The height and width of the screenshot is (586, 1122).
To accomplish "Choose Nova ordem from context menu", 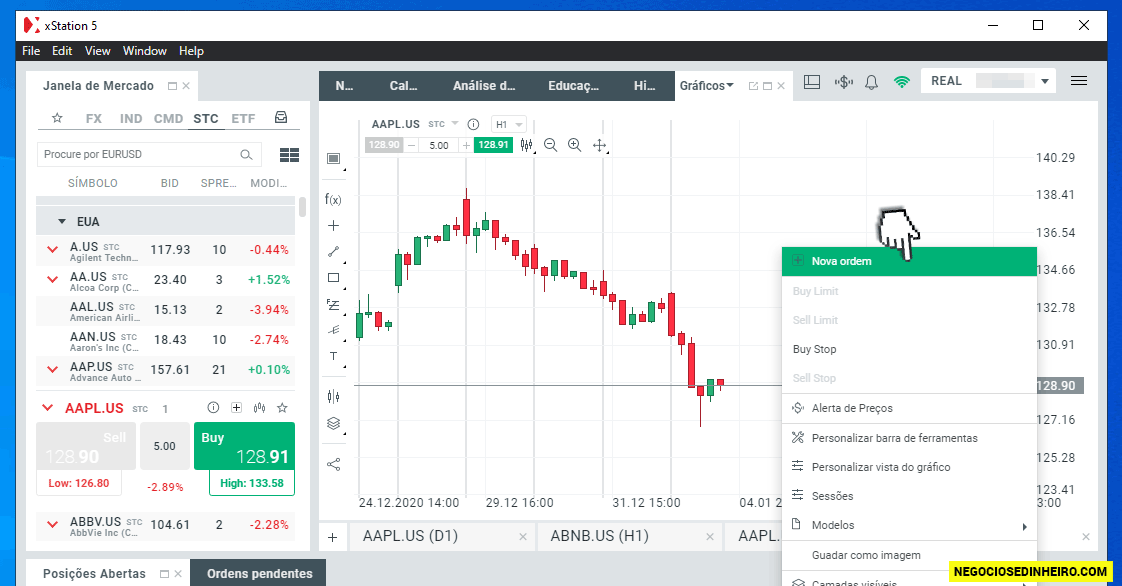I will coord(909,261).
